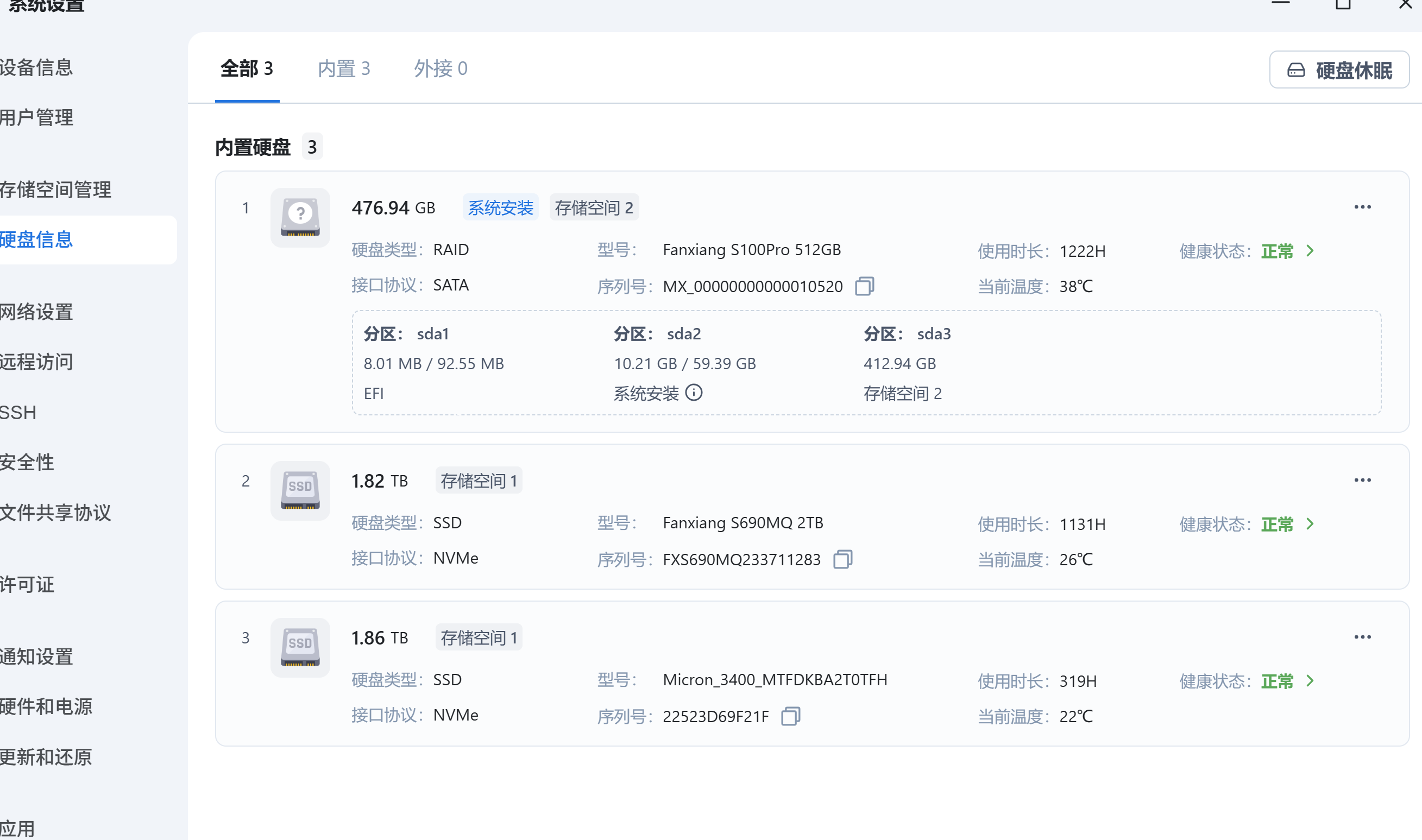Click the 存储空间 1 badge on the 1.82 TB drive

(479, 480)
